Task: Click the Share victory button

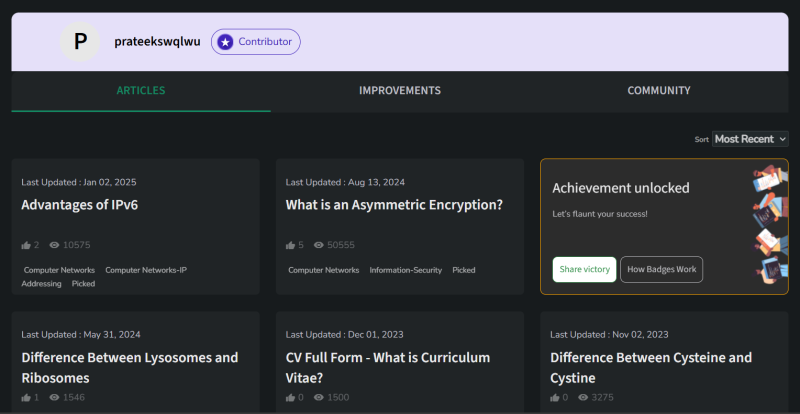Action: coord(584,270)
